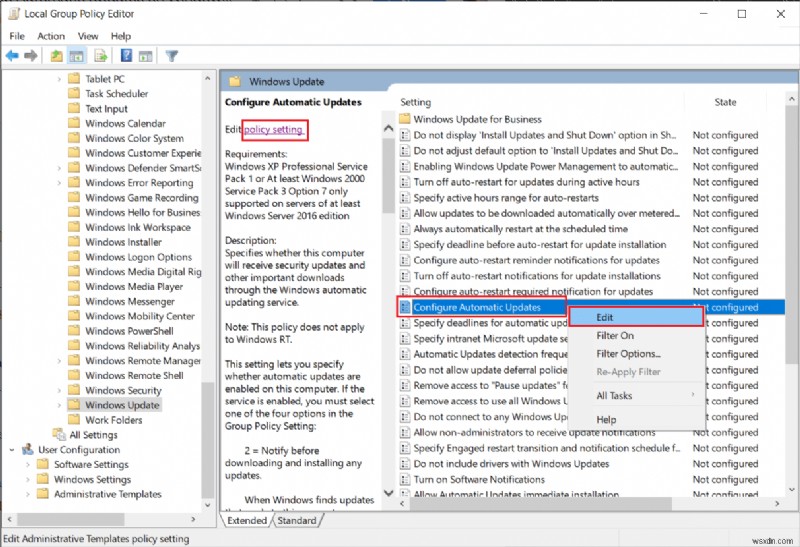Expand the Windows Remote Management node
Viewport: 800px width, 547px height.
[59, 361]
